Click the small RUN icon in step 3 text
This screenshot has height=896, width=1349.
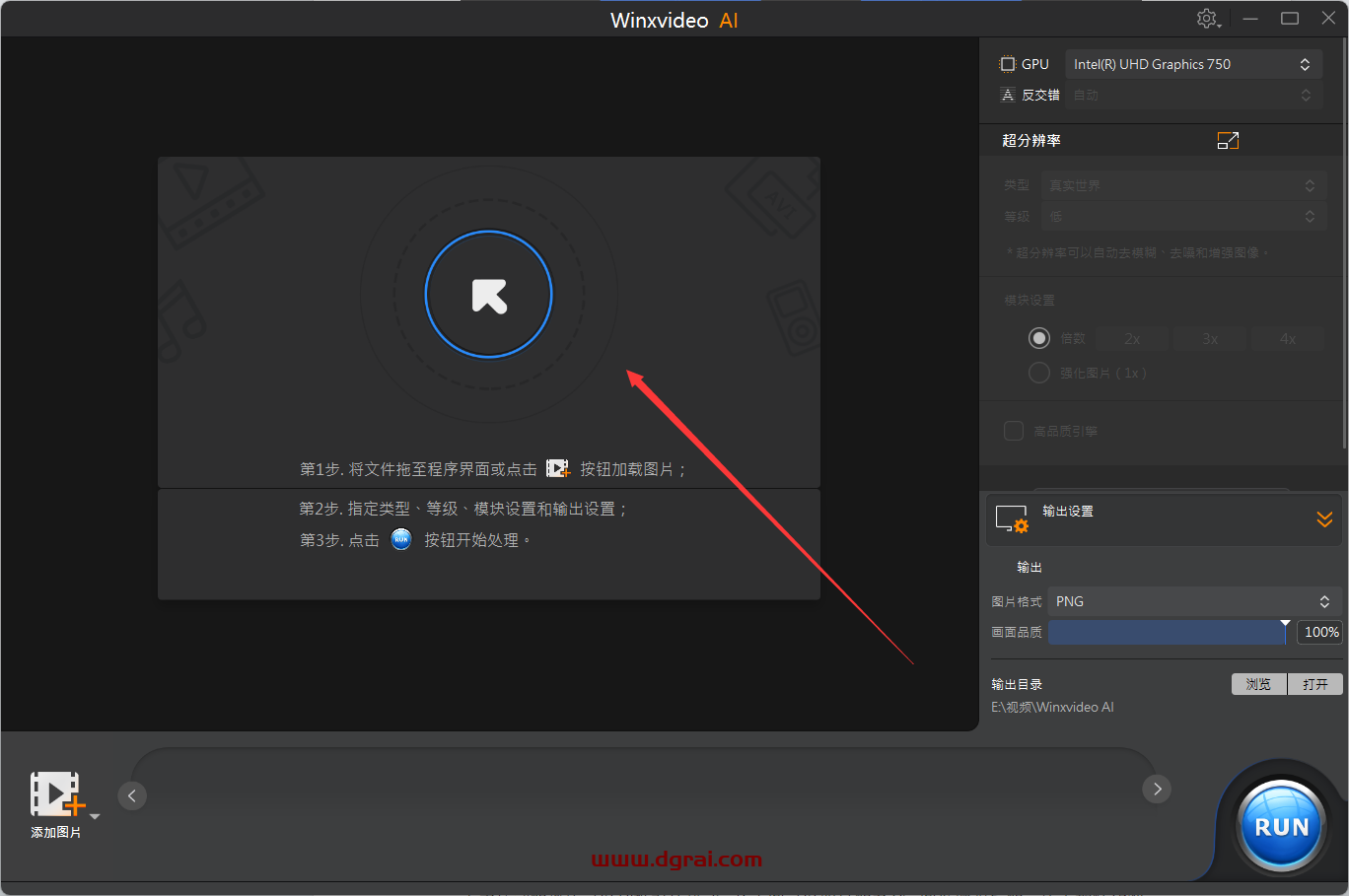pyautogui.click(x=401, y=539)
